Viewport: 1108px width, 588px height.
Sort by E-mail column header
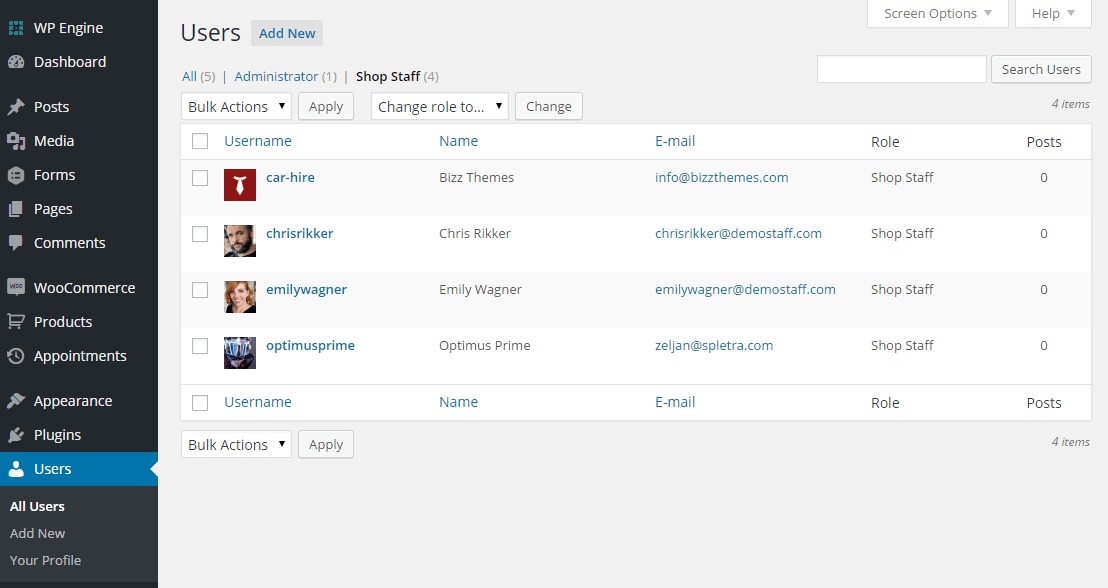pos(675,141)
